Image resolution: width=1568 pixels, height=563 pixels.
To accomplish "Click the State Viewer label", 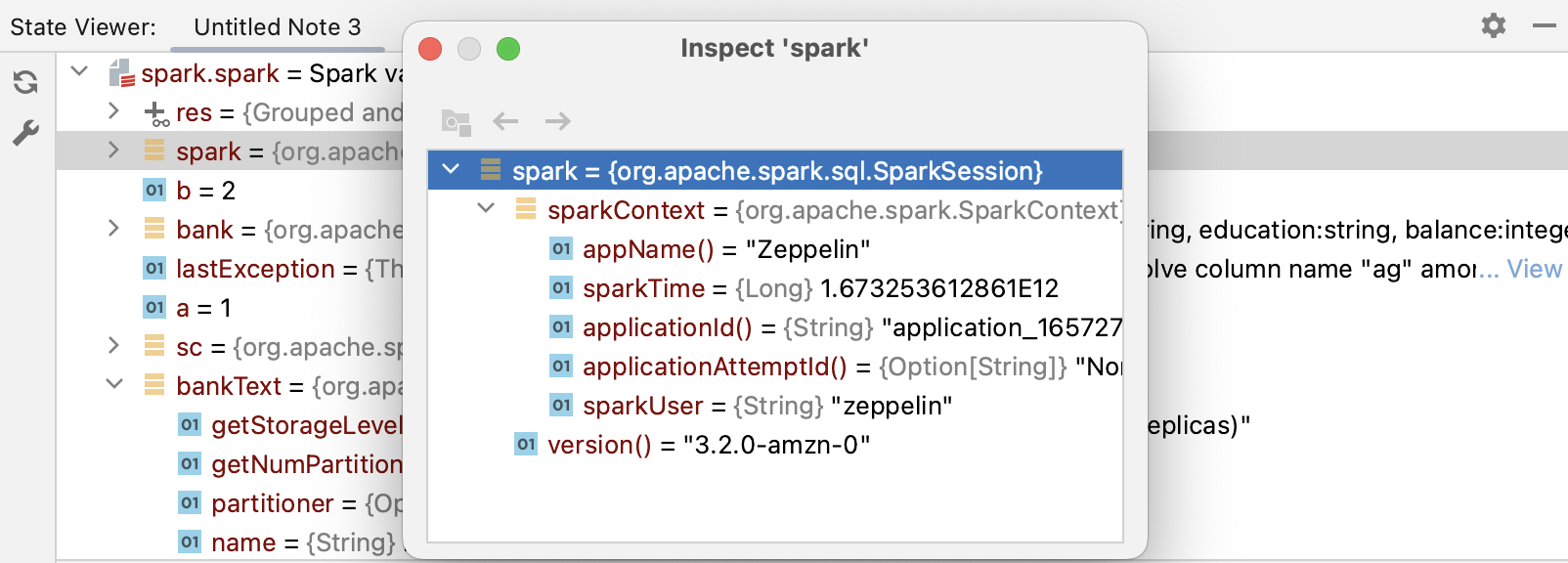I will [83, 26].
